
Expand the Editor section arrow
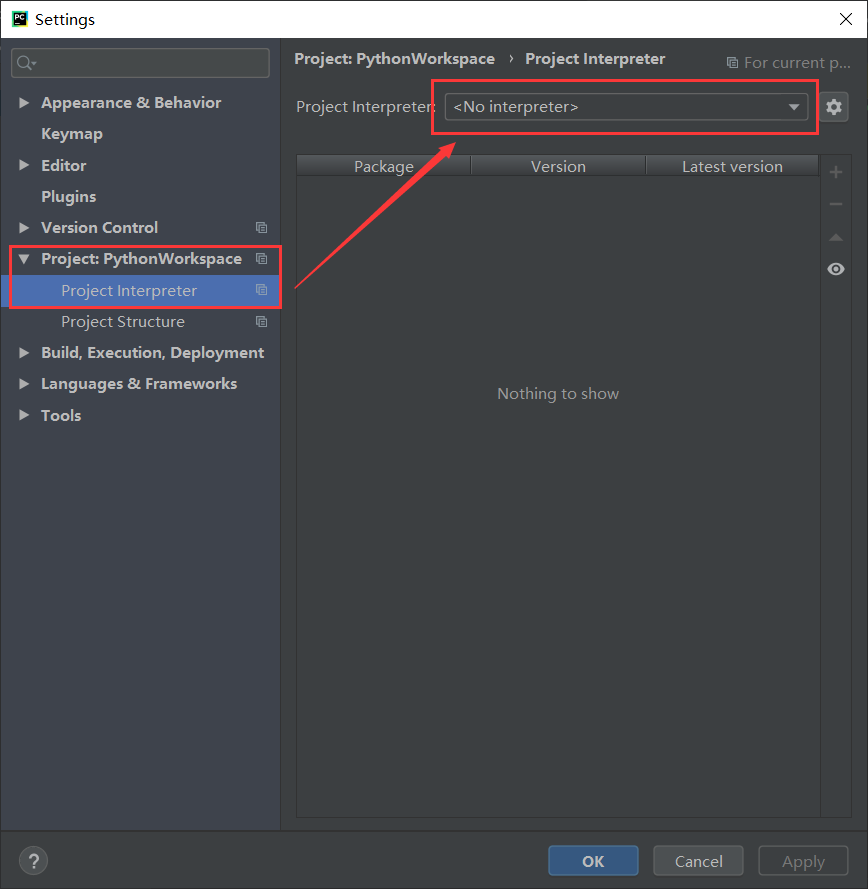(24, 165)
